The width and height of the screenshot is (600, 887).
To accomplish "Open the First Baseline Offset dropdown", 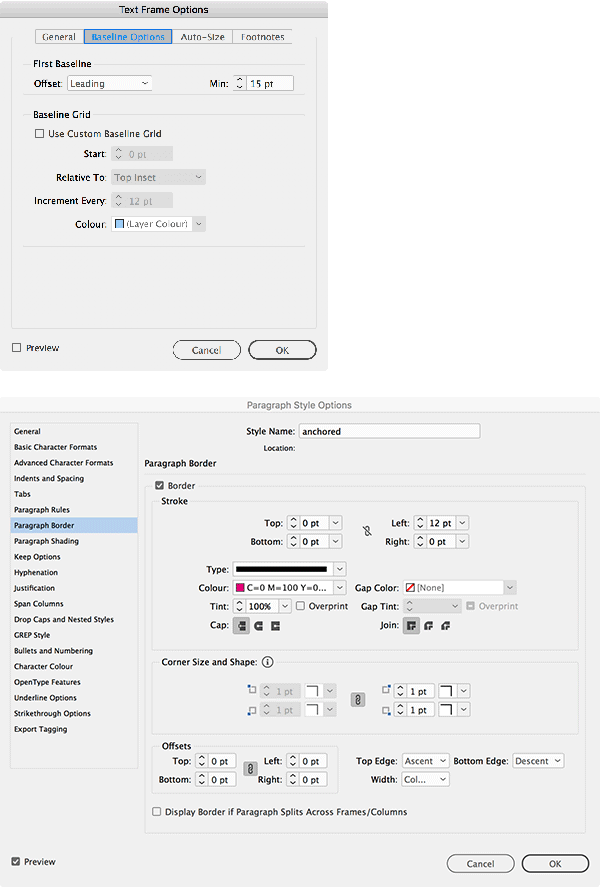I will [108, 84].
